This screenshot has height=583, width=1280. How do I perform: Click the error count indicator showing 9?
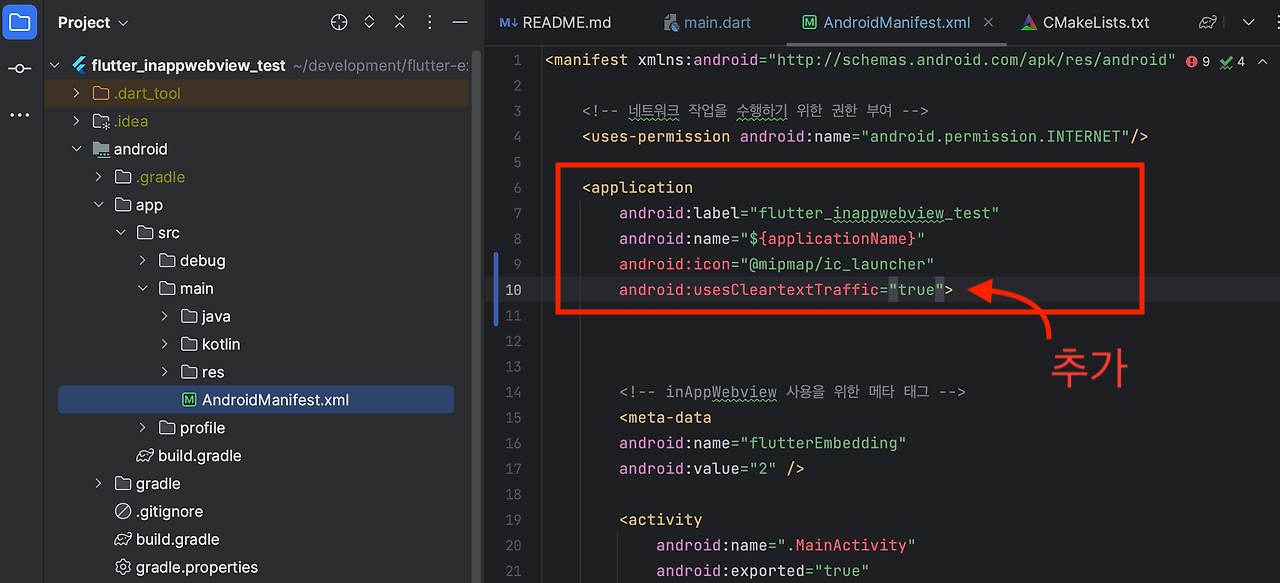(x=1198, y=61)
